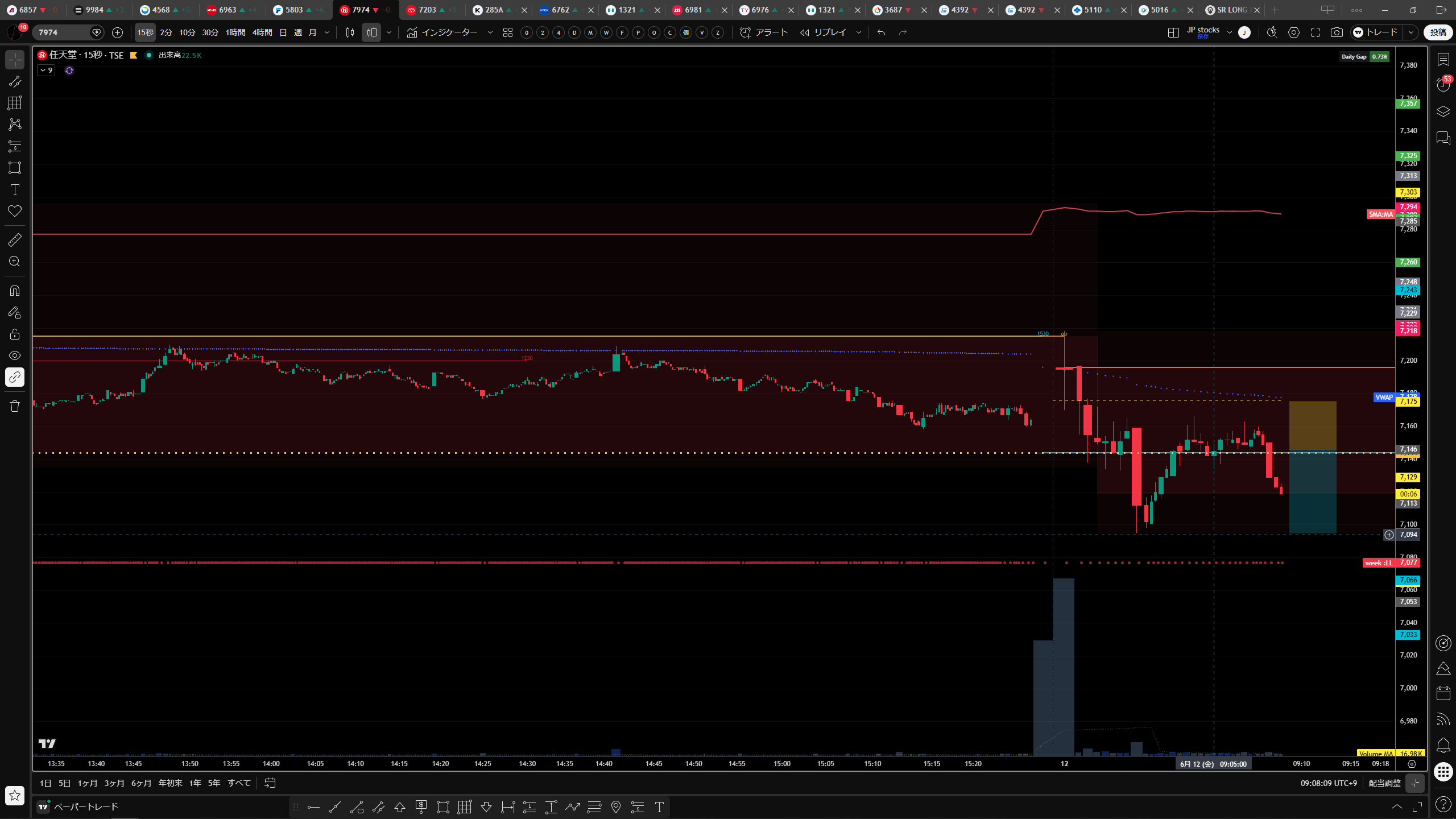Collapse the indicator legend showing 9
The height and width of the screenshot is (819, 1456).
46,71
